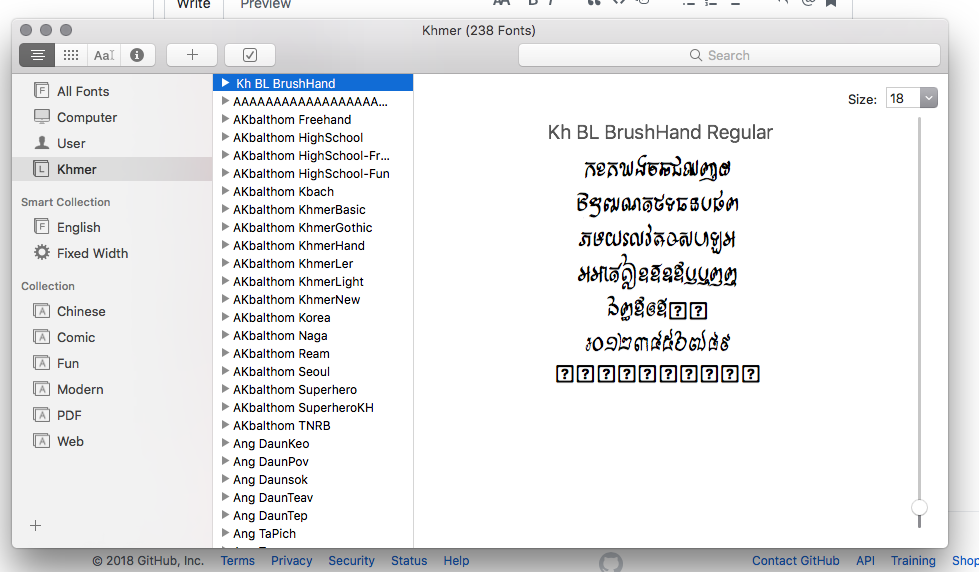Open the Size dropdown arrow
This screenshot has width=979, height=572.
coord(928,98)
